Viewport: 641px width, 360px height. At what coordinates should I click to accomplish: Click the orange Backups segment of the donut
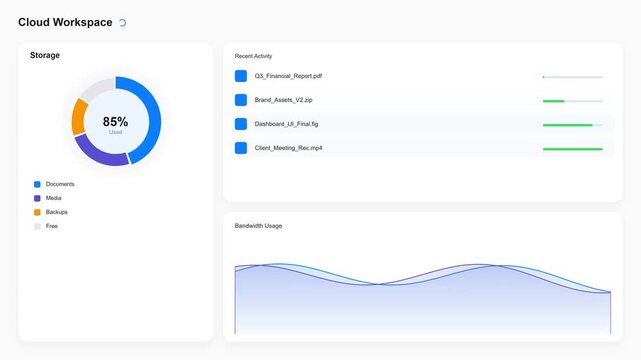pyautogui.click(x=78, y=117)
